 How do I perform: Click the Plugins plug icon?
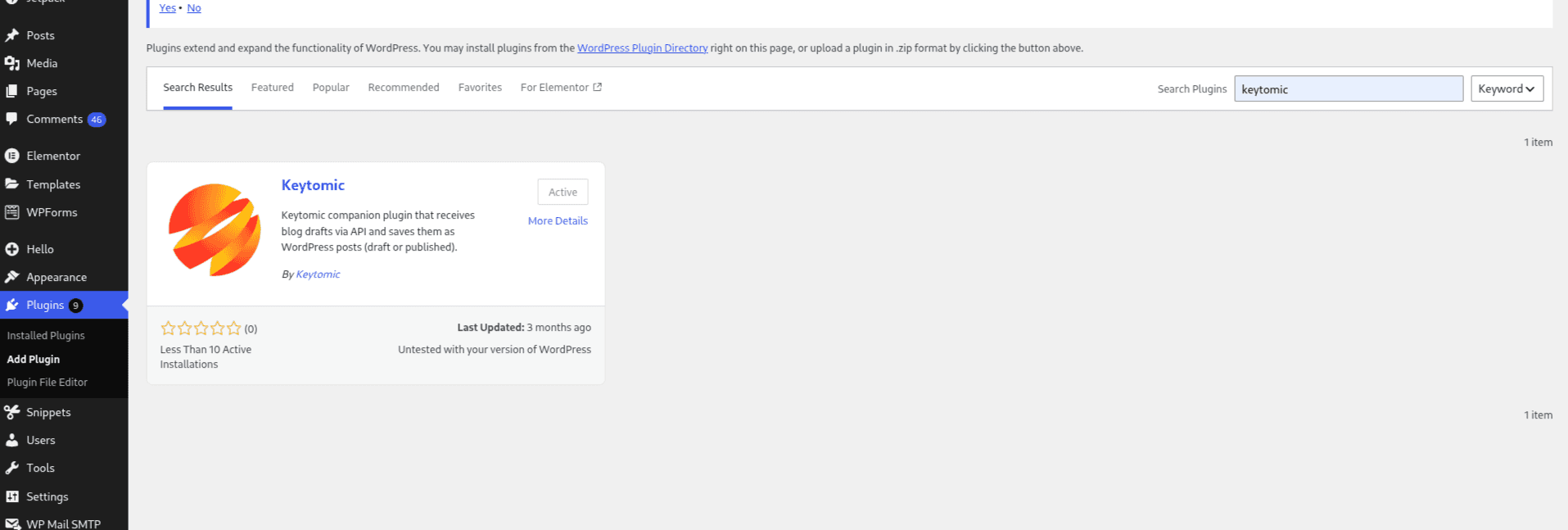[x=12, y=305]
